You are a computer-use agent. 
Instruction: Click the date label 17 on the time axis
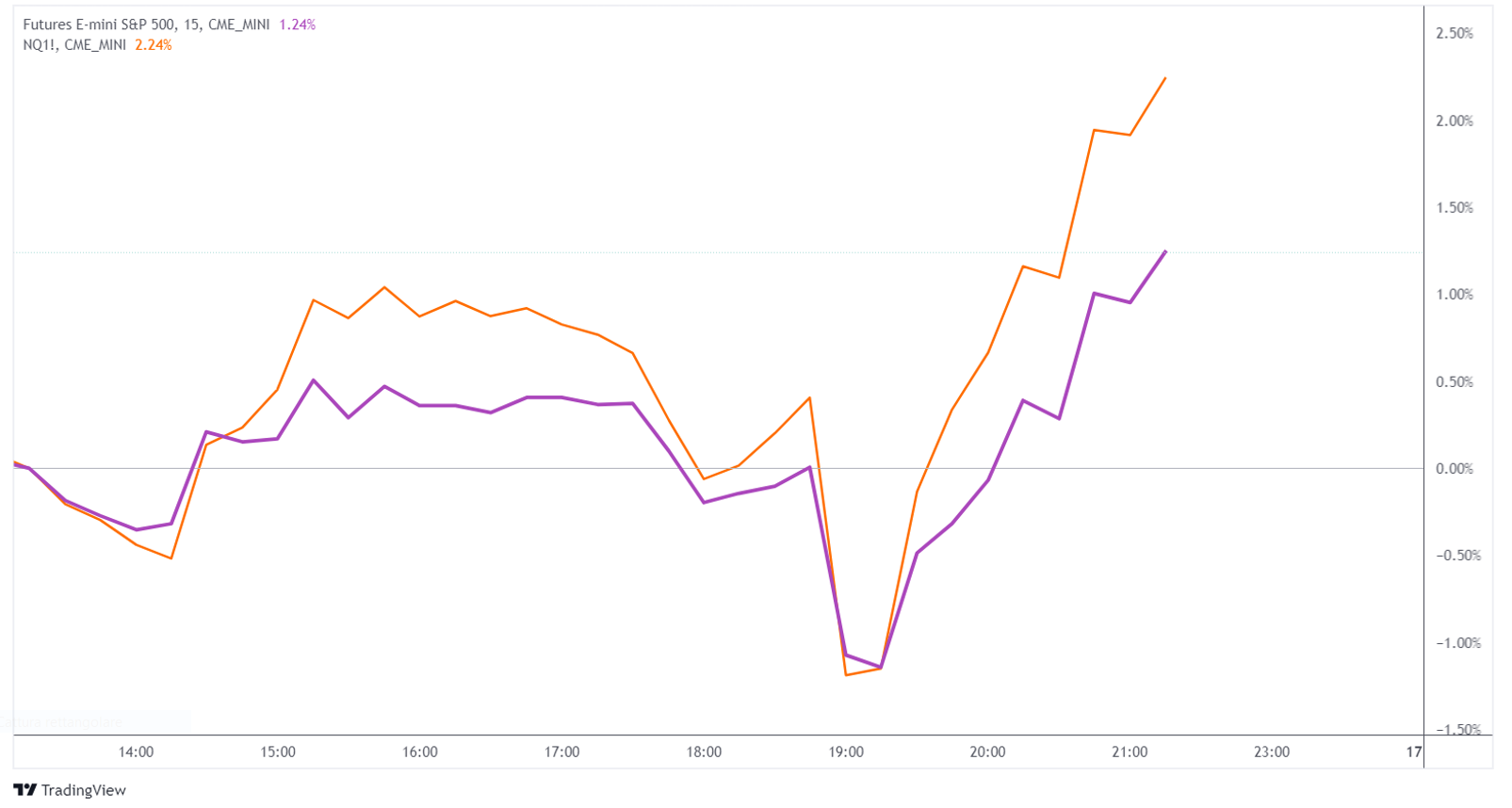point(1413,751)
